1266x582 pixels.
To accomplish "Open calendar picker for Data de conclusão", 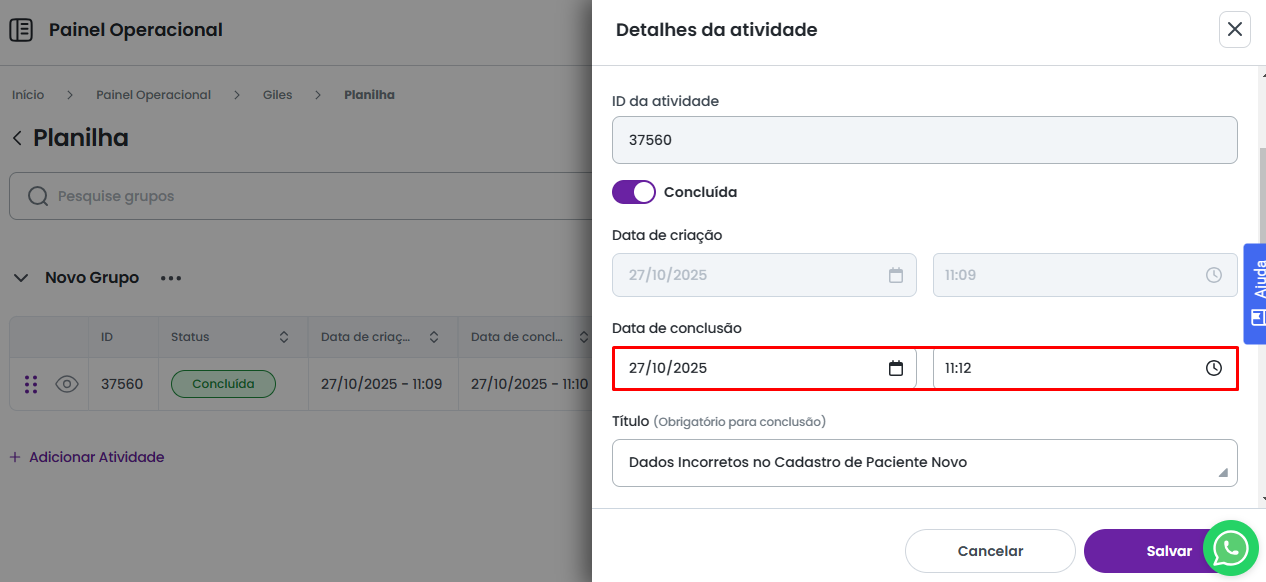I will point(896,368).
